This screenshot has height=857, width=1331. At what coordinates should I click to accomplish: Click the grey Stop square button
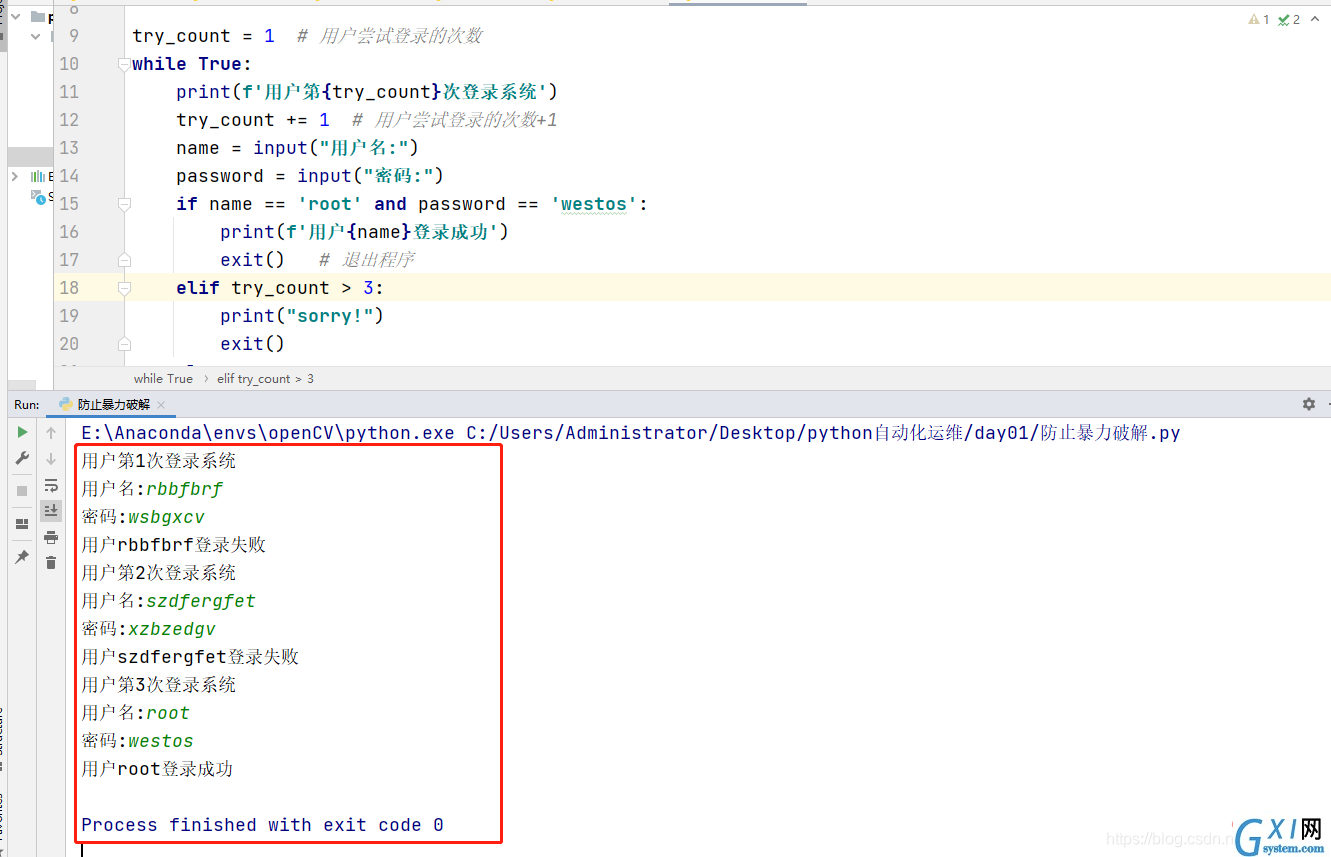[22, 491]
